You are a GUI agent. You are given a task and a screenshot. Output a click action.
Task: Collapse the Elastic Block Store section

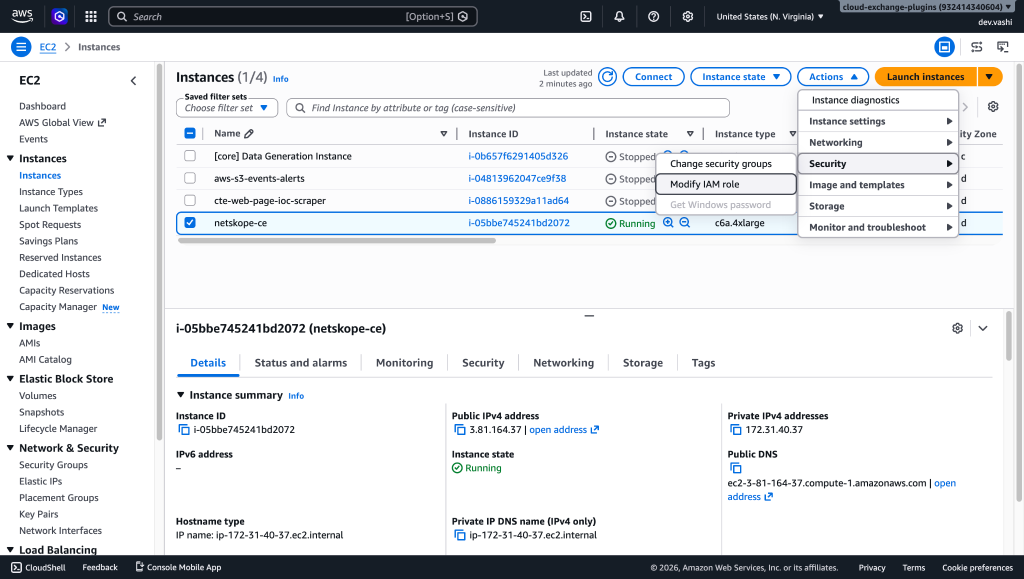click(x=10, y=379)
